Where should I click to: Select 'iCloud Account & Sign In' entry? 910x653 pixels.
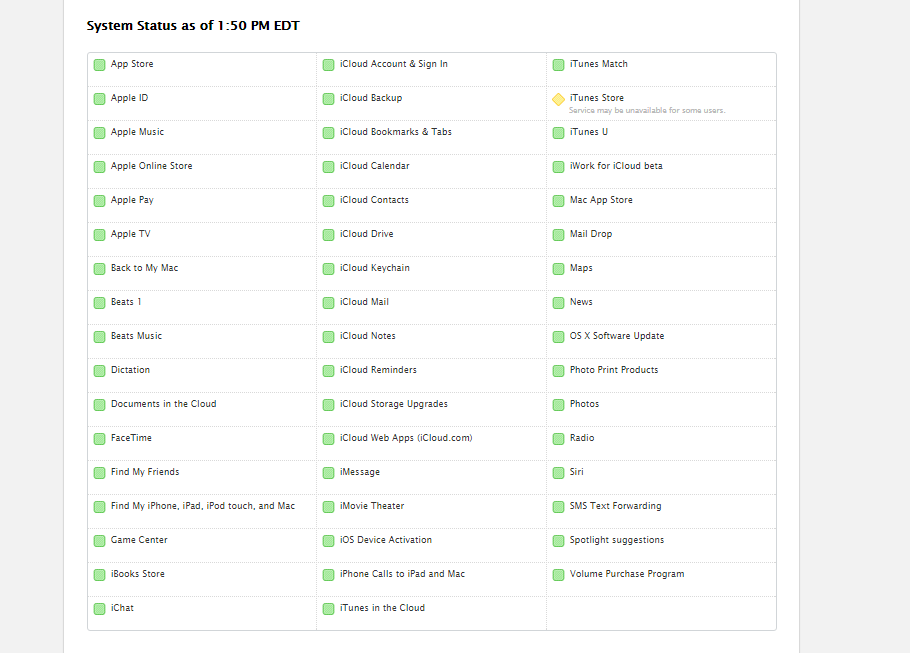(x=394, y=64)
